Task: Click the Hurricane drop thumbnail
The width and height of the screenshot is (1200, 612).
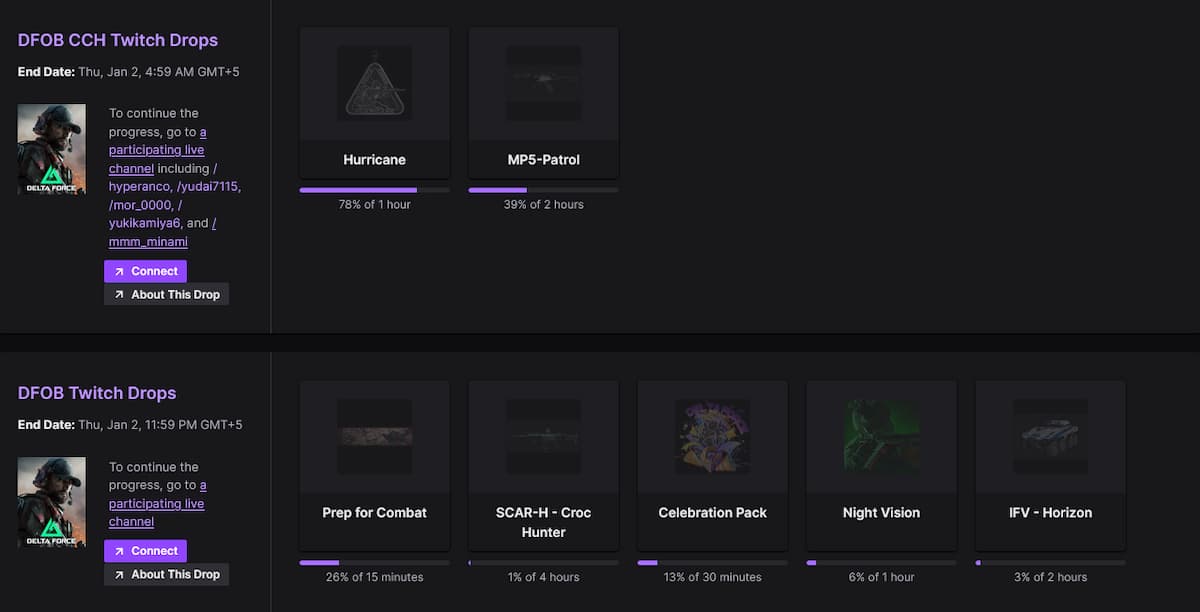Action: (x=374, y=84)
